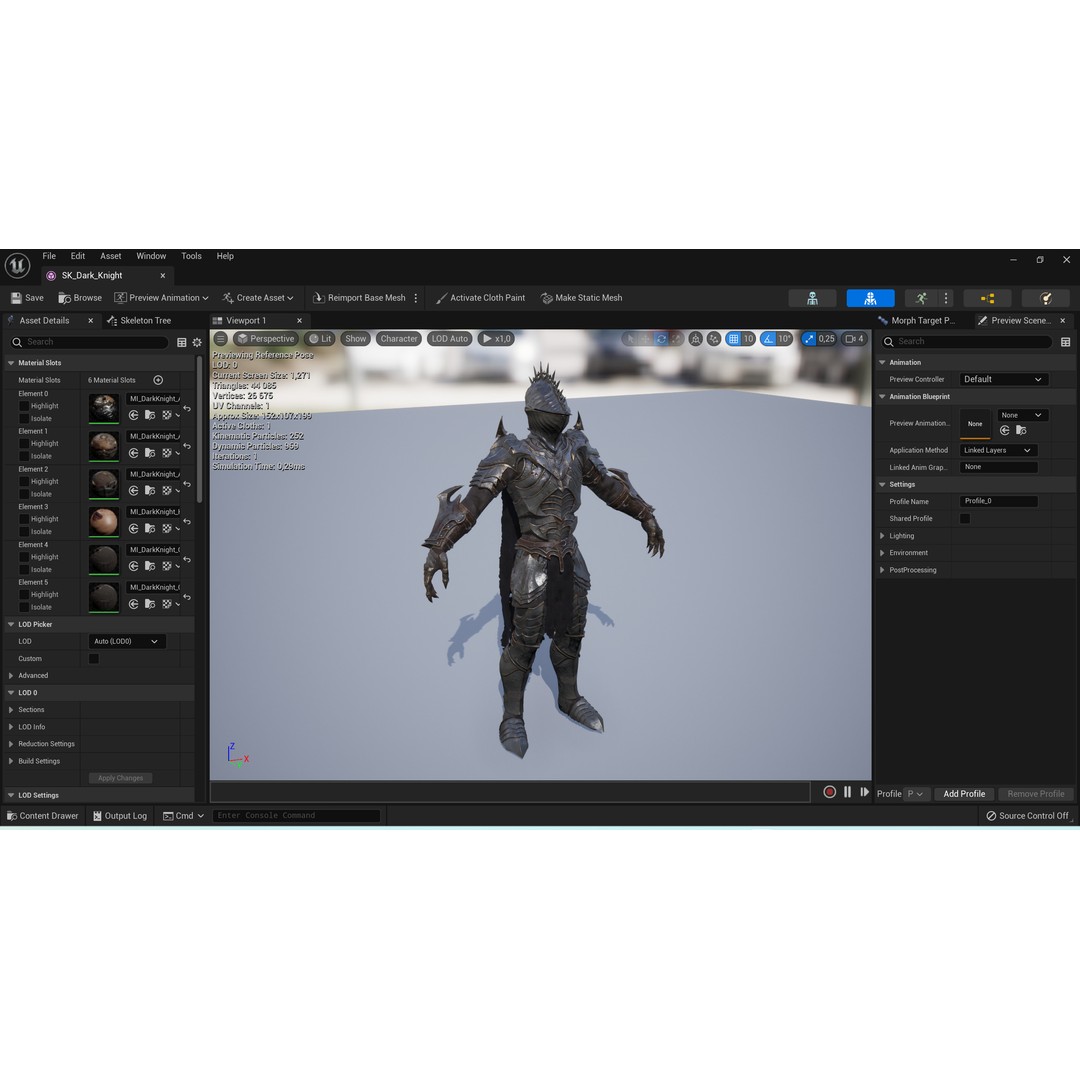
Task: Open Element 3 checkerboard material options
Action: [169, 528]
